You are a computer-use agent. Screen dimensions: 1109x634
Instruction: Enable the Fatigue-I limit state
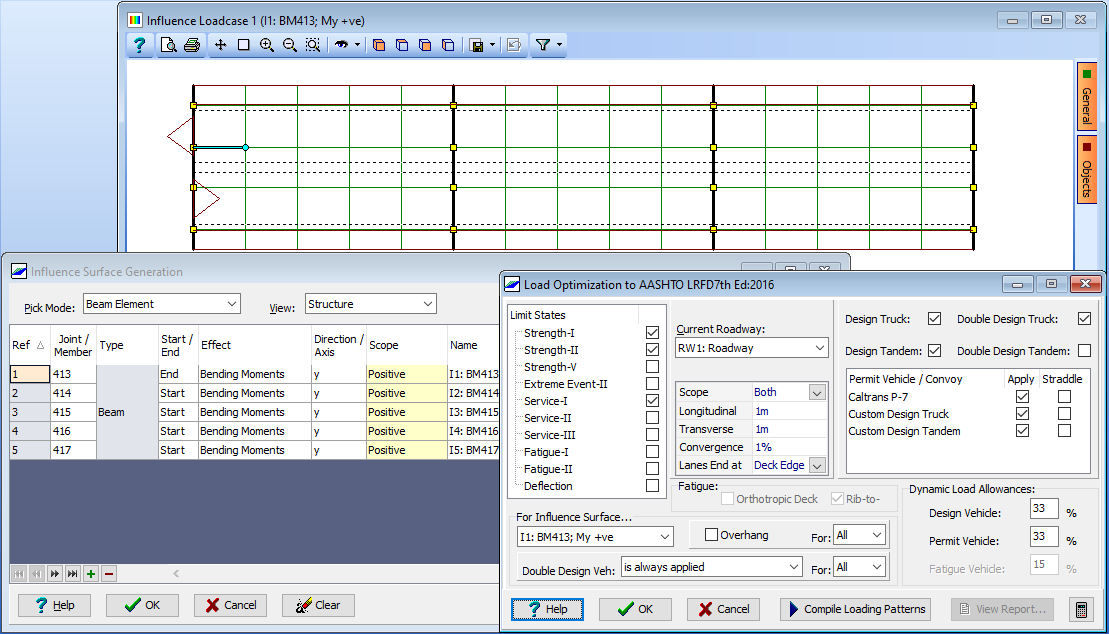point(652,451)
